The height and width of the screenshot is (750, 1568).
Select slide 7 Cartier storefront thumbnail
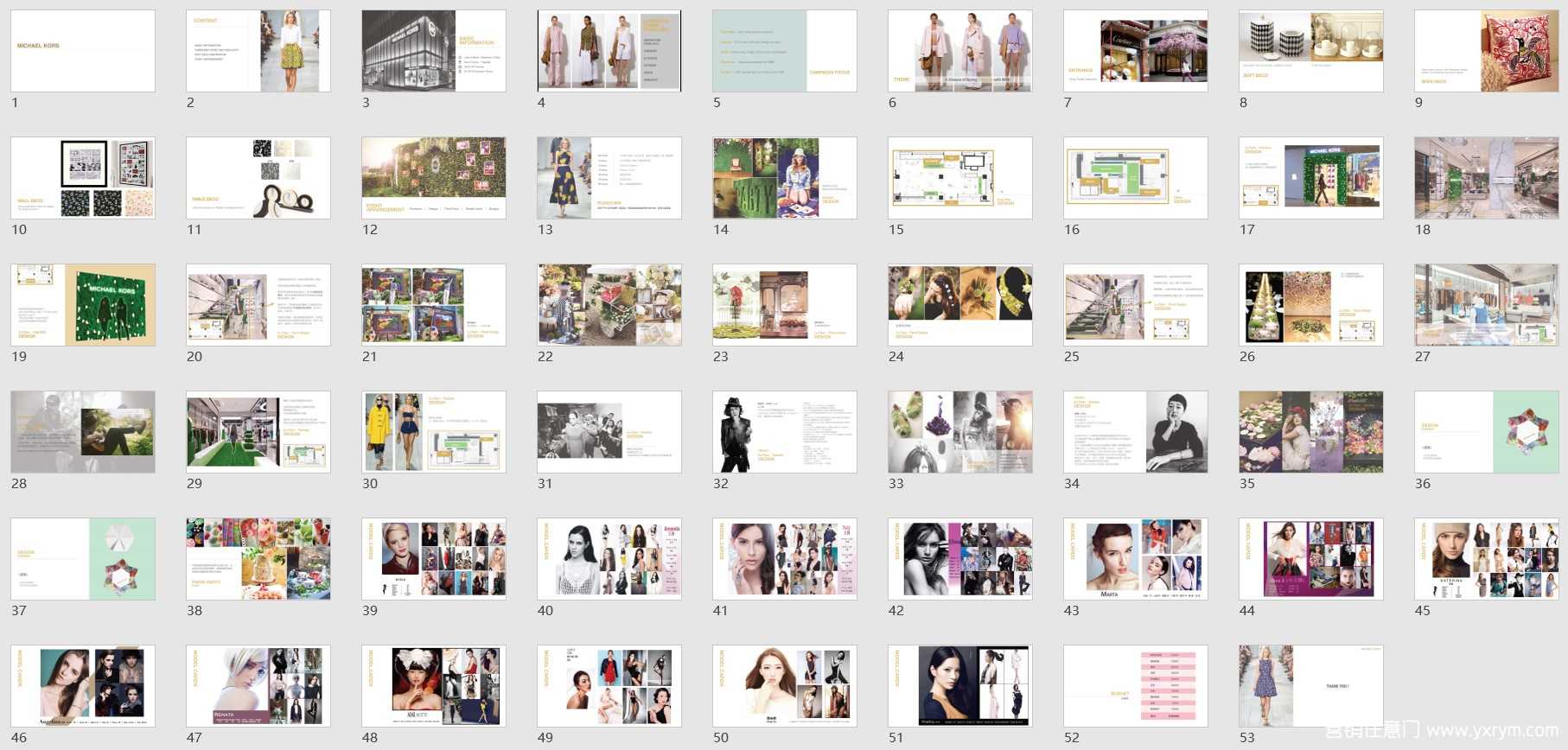click(1136, 51)
